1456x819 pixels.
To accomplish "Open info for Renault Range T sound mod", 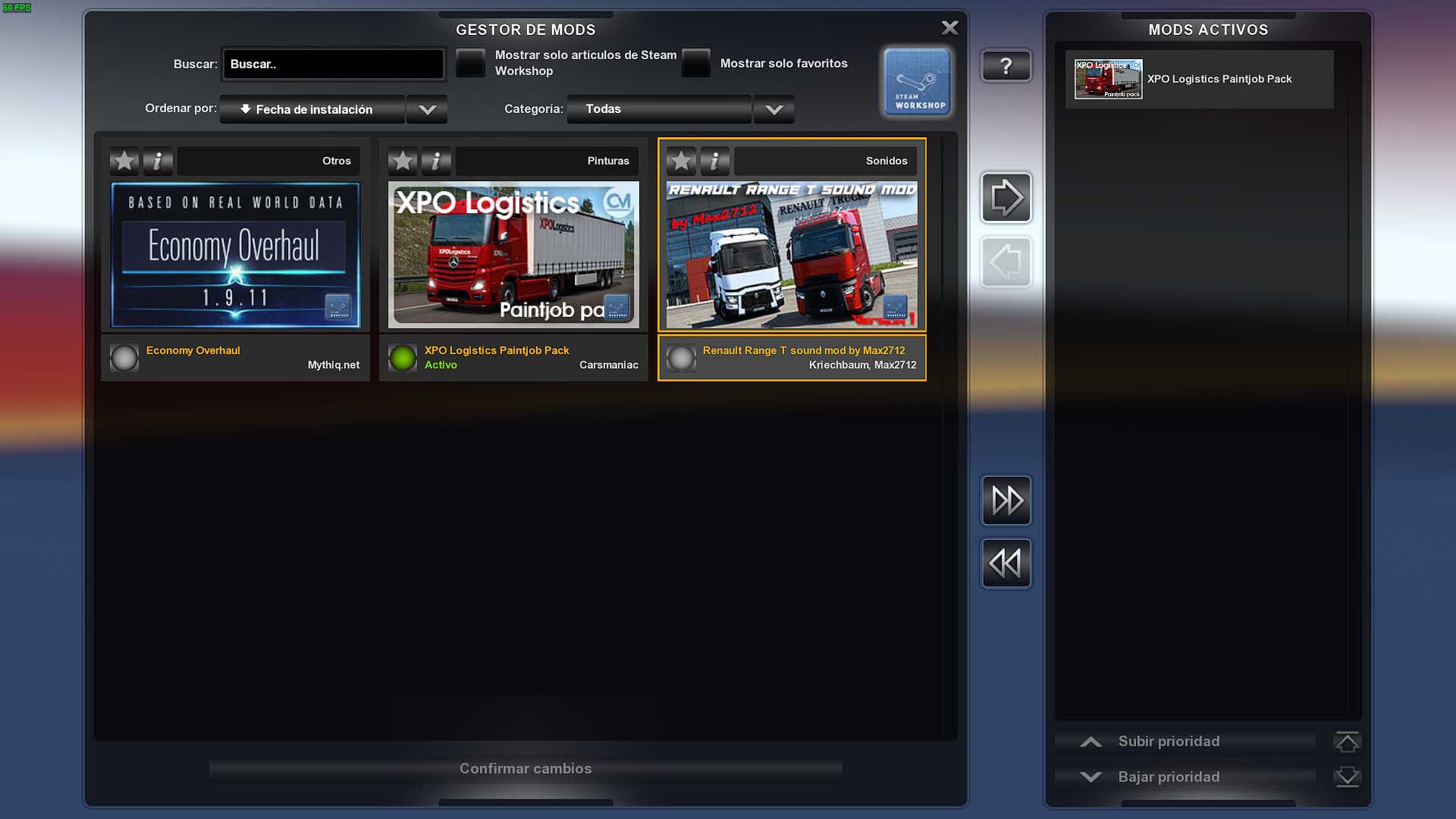I will [714, 161].
